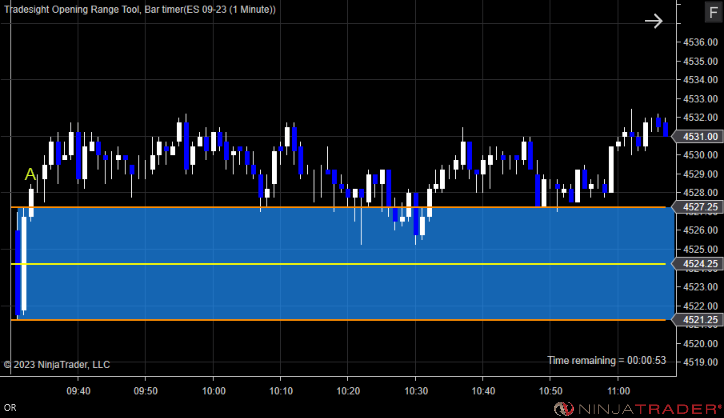Click the 4520.00 price axis label
The width and height of the screenshot is (724, 418).
pos(700,344)
